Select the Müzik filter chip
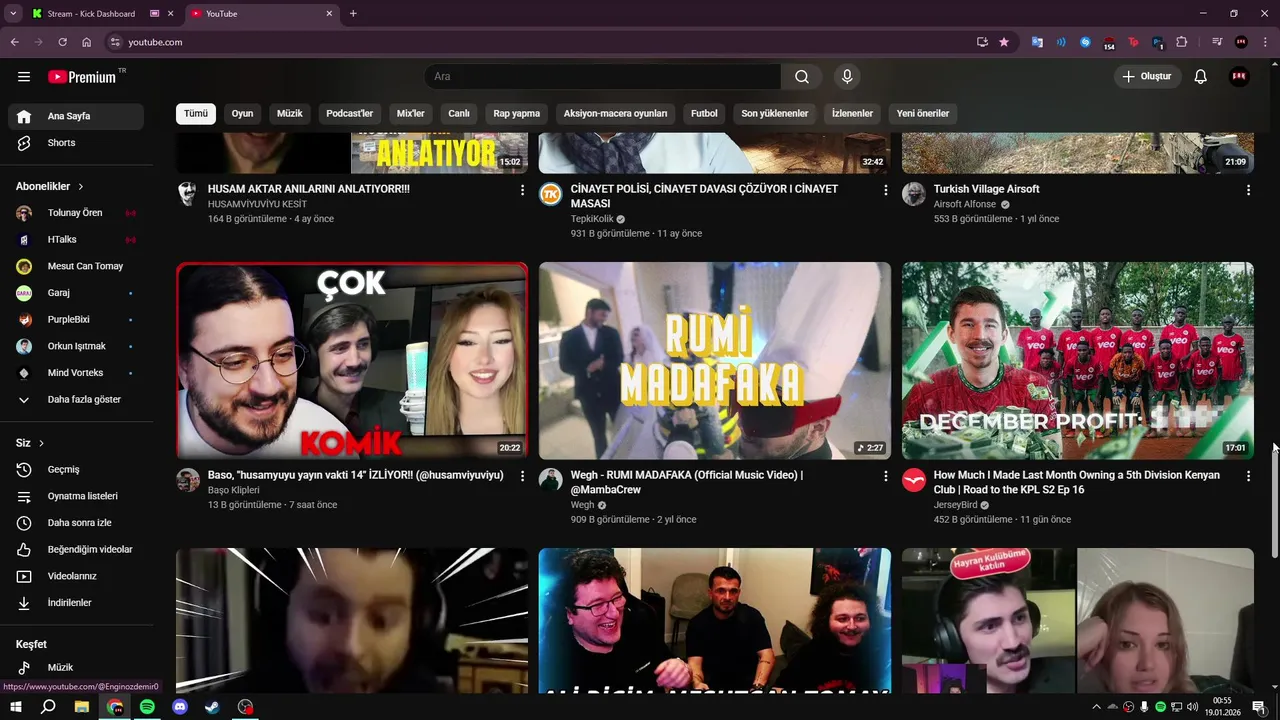 (290, 114)
